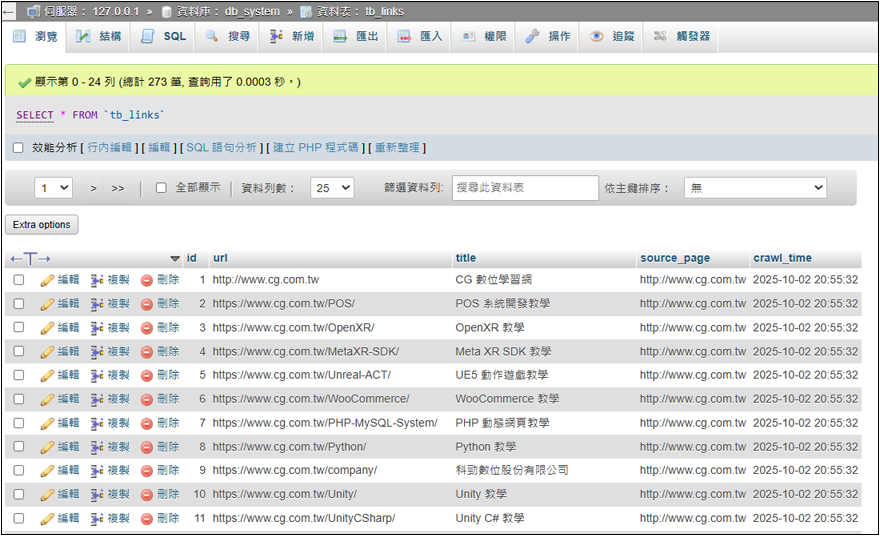Check the 全部顯示 show all checkbox
This screenshot has width=880, height=536.
tap(161, 188)
